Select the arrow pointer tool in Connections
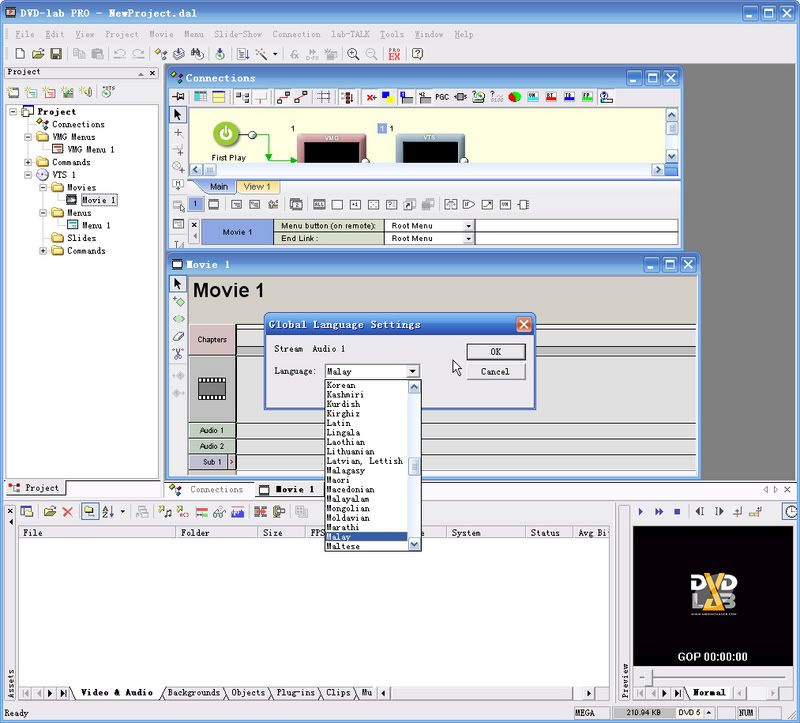 (178, 115)
